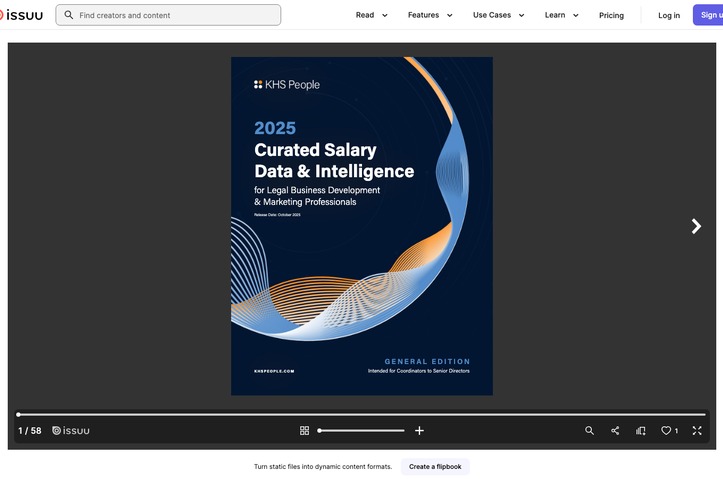The width and height of the screenshot is (723, 479).
Task: Focus the Find creators and content field
Action: pyautogui.click(x=168, y=15)
